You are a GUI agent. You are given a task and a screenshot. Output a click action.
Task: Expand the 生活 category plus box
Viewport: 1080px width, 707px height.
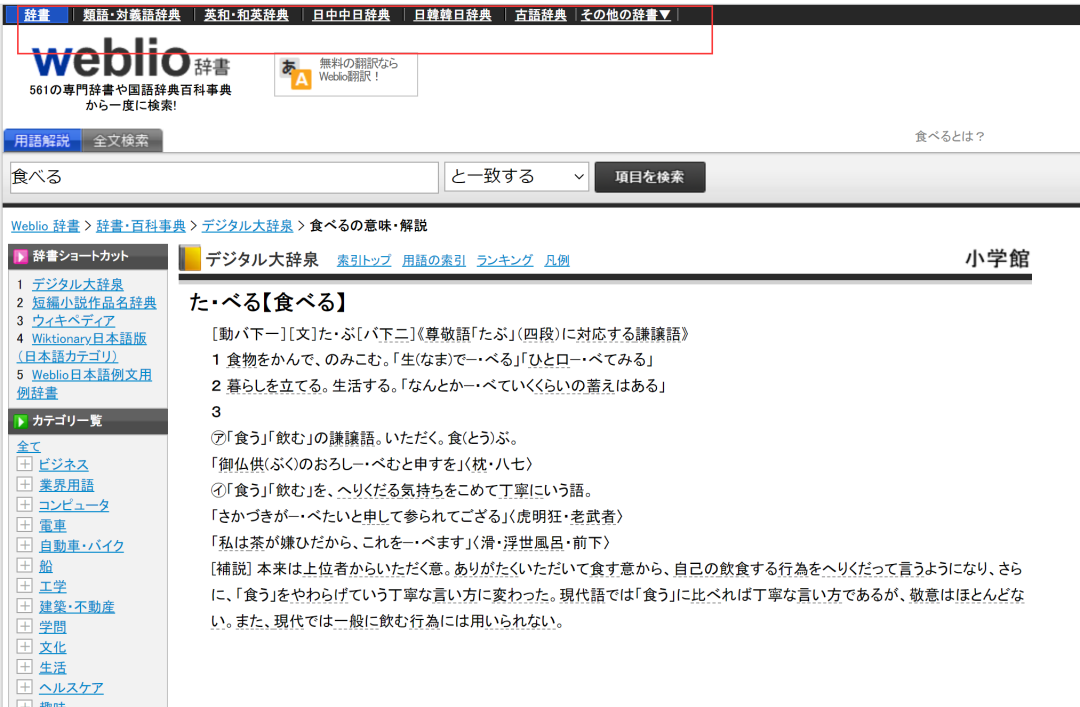coord(25,666)
